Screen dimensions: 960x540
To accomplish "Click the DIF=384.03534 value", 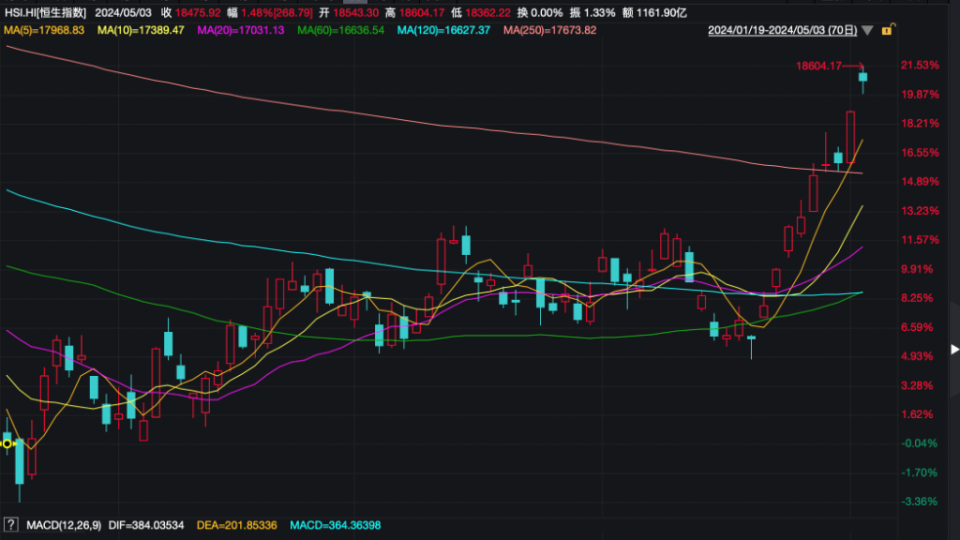I will (146, 525).
